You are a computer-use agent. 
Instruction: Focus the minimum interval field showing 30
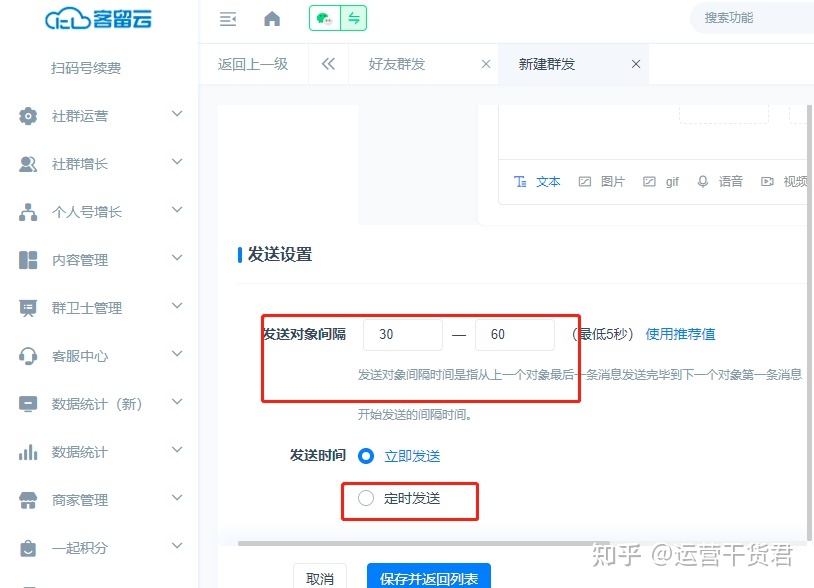[403, 335]
